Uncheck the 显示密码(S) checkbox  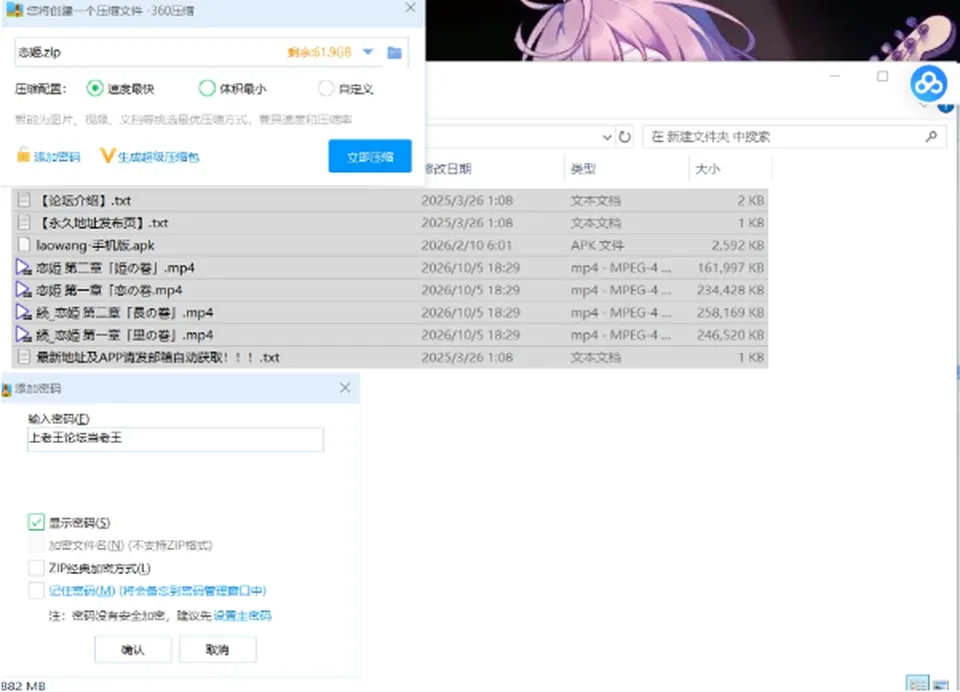[x=36, y=522]
